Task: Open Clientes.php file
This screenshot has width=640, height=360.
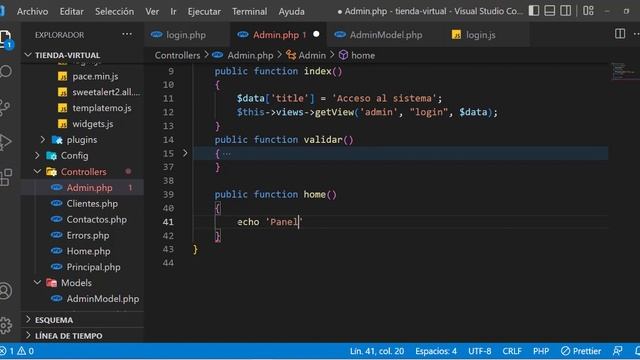Action: click(92, 204)
